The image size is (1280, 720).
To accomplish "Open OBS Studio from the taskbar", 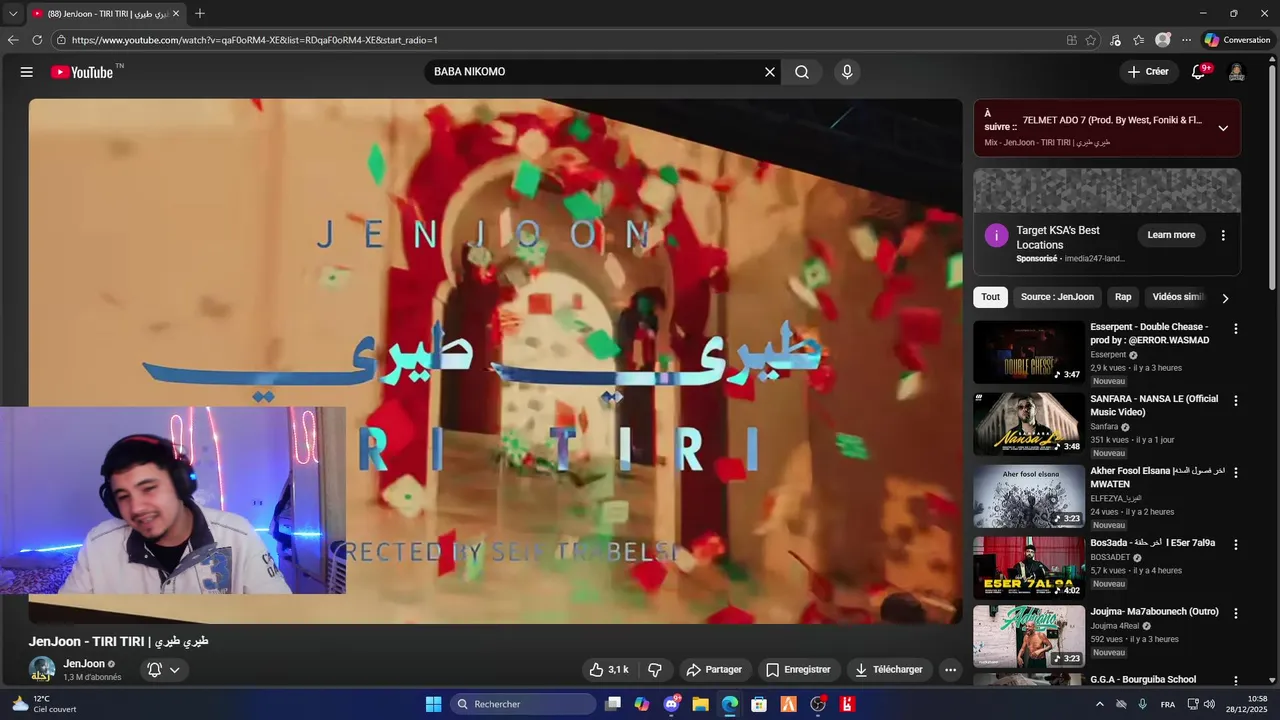I will 818,704.
